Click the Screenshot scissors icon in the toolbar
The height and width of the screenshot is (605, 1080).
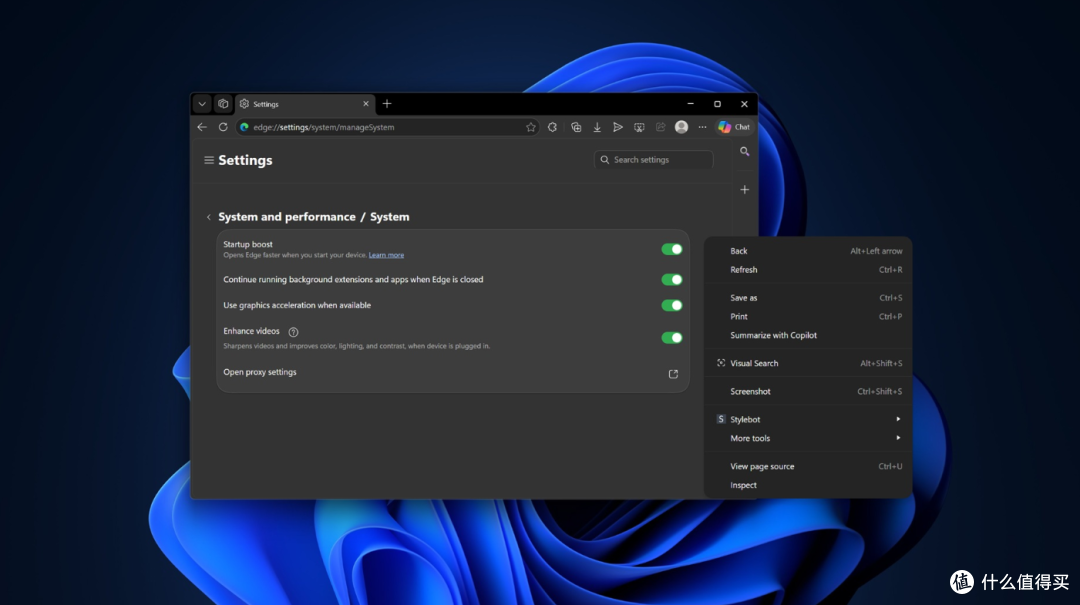click(x=639, y=127)
